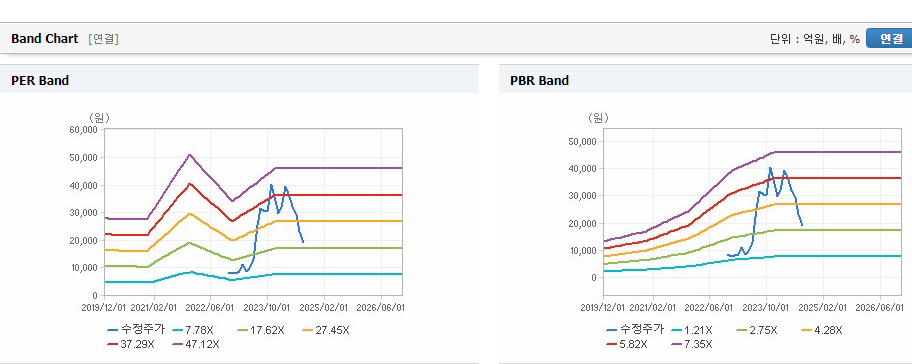Click the (원) unit label above PBR chart
The width and height of the screenshot is (912, 364).
pyautogui.click(x=597, y=118)
